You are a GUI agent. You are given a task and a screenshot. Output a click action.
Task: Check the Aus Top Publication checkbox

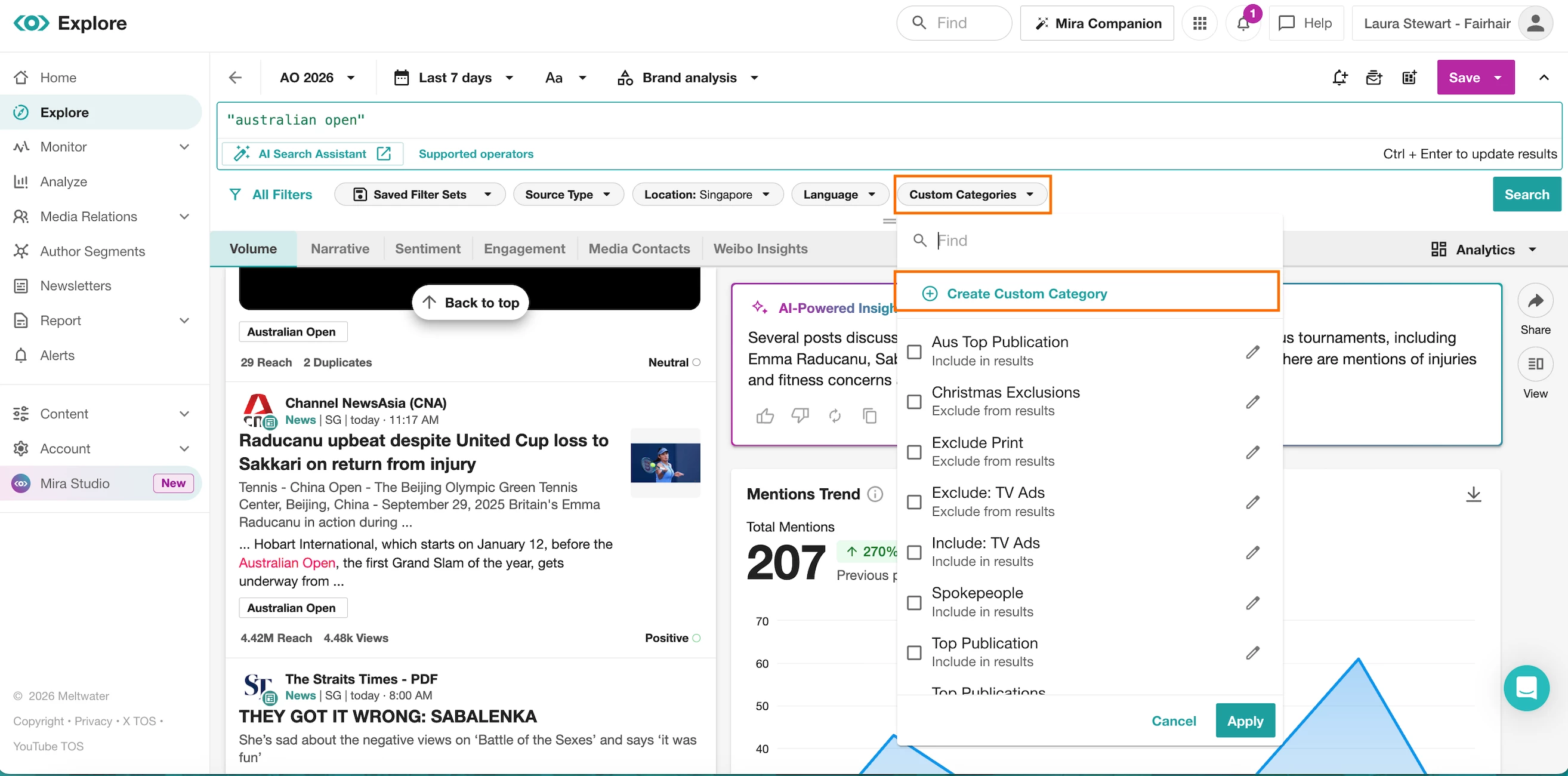(914, 352)
